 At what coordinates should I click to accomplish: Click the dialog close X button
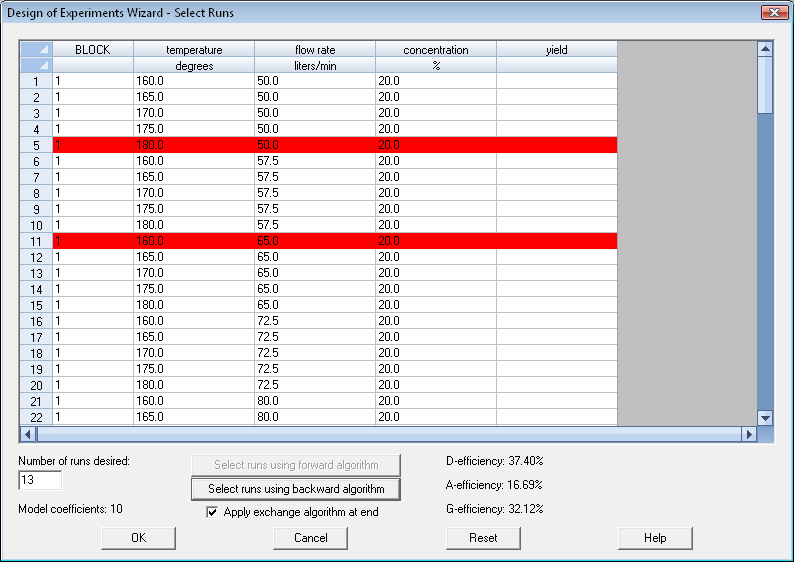tap(773, 12)
